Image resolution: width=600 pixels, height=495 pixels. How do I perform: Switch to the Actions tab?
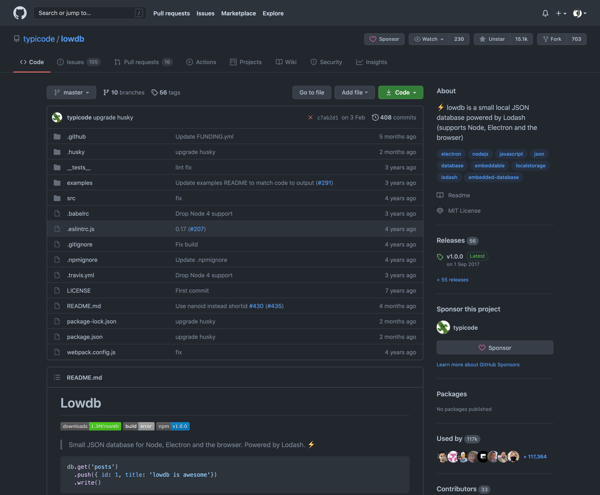tap(201, 62)
